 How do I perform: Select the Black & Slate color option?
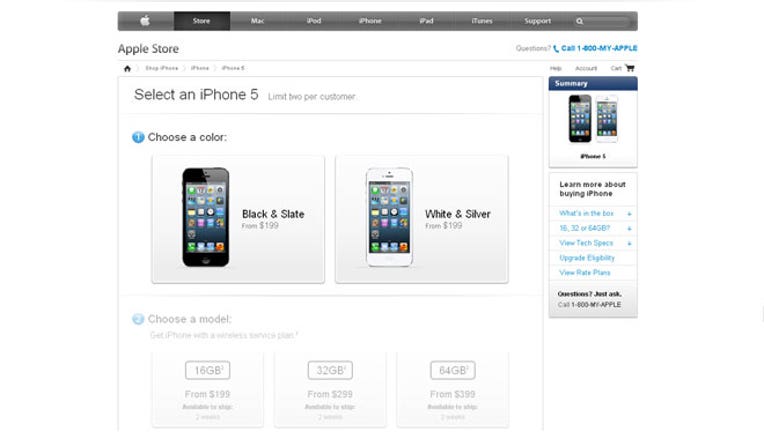238,219
